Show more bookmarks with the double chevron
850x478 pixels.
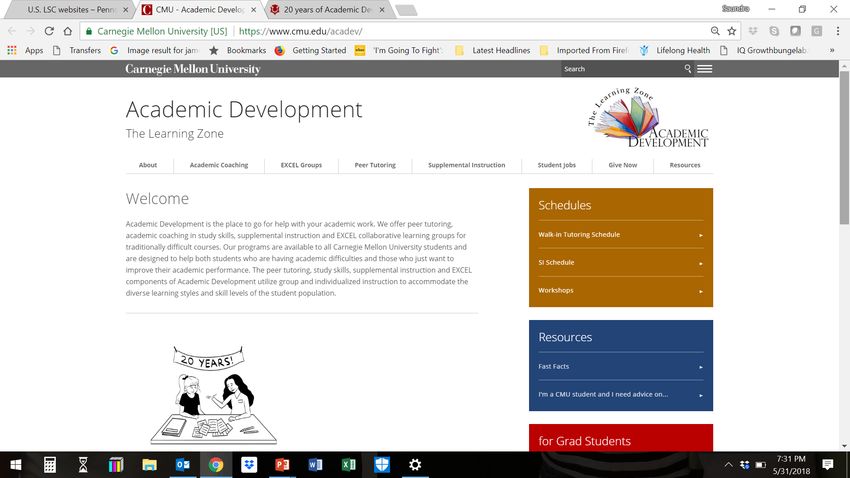pyautogui.click(x=832, y=50)
